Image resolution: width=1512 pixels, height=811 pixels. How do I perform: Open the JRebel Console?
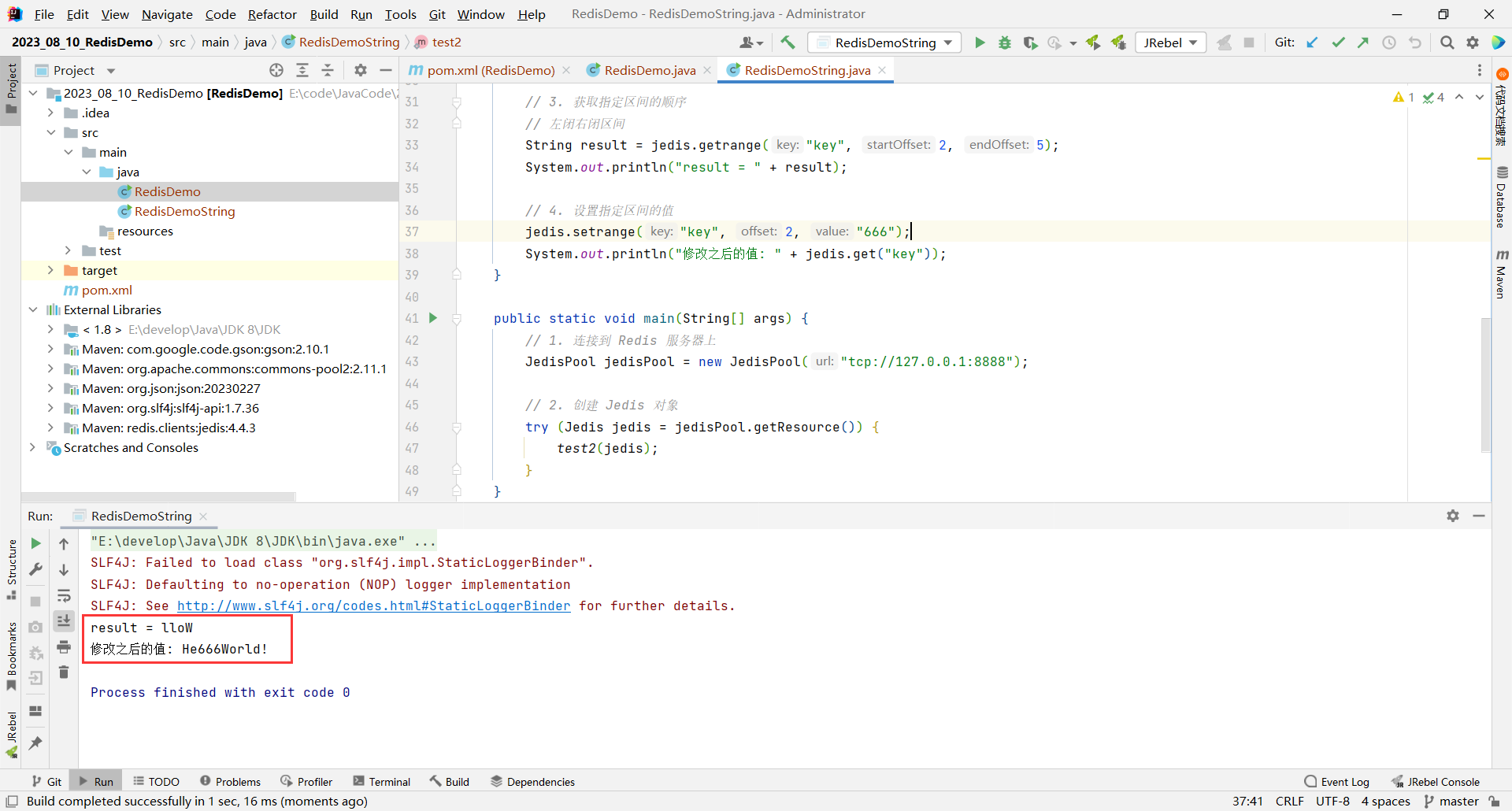pos(1436,781)
